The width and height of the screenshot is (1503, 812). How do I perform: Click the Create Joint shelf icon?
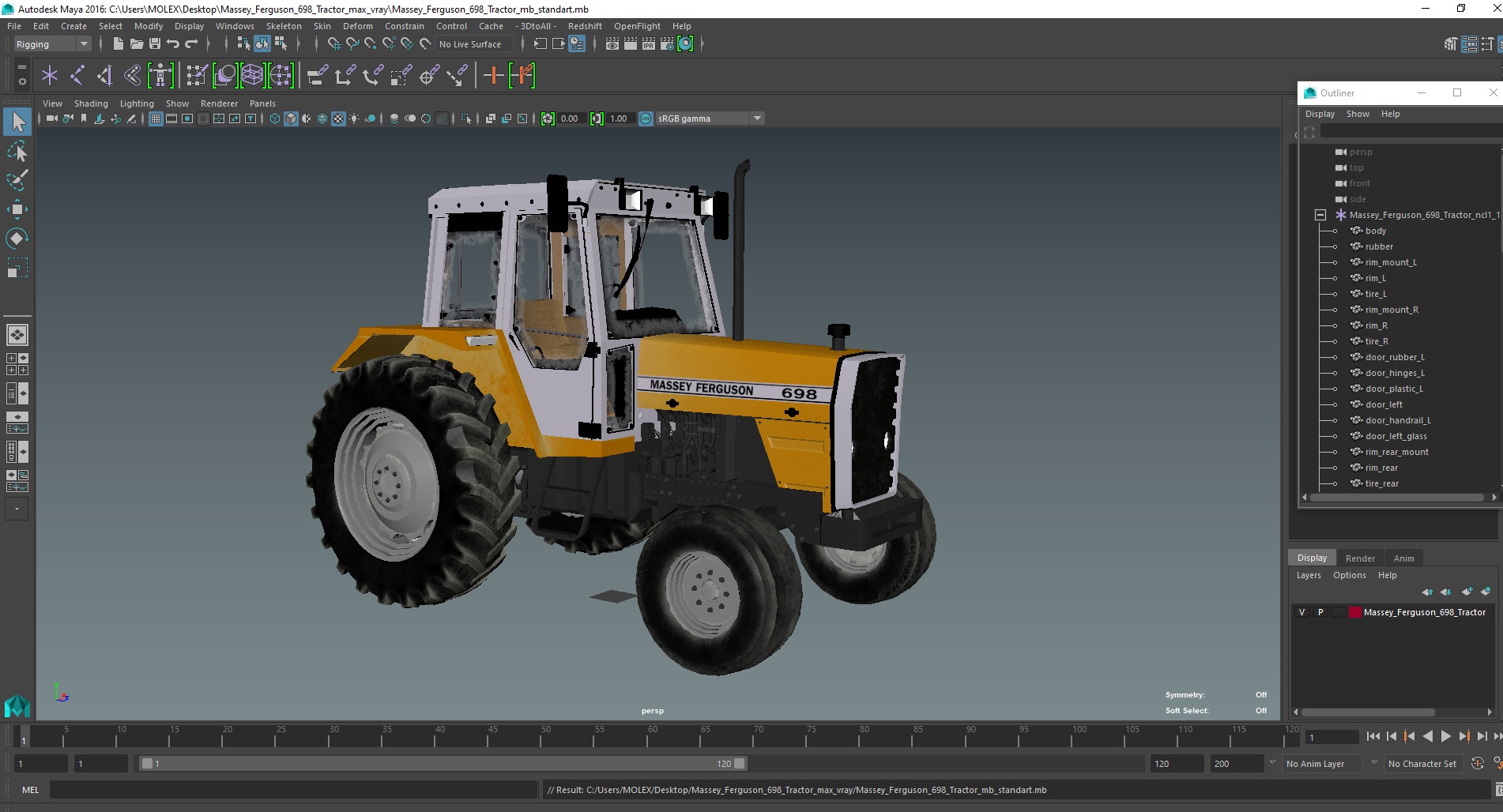77,76
